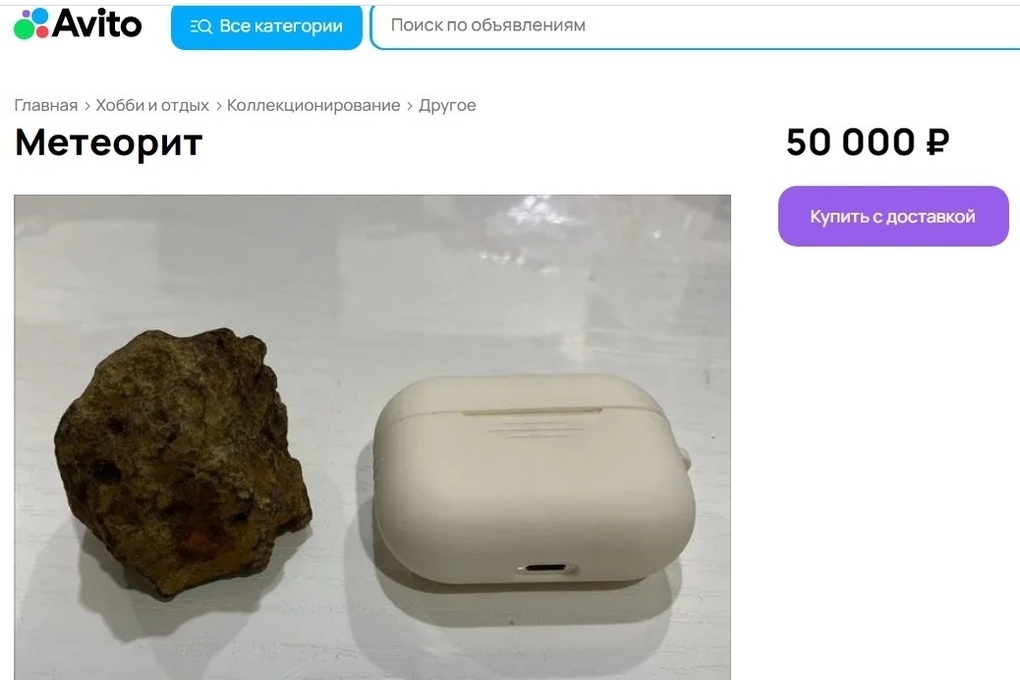Click chevron before Другое breadcrumb
The width and height of the screenshot is (1020, 680).
[409, 106]
